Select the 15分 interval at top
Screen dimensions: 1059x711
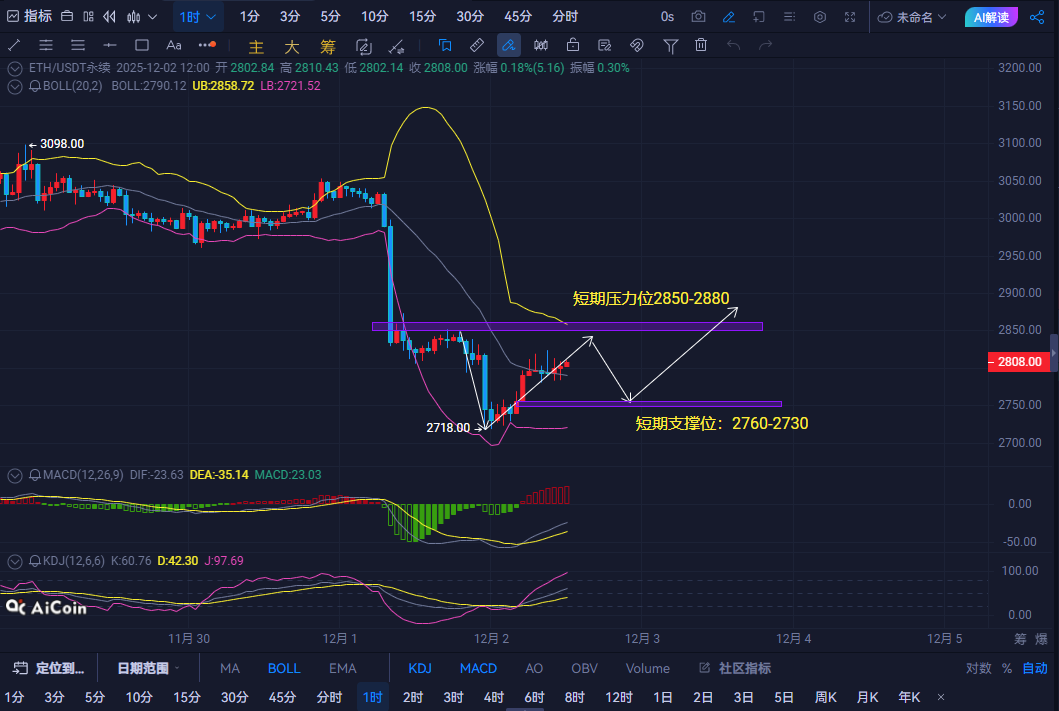pos(422,17)
